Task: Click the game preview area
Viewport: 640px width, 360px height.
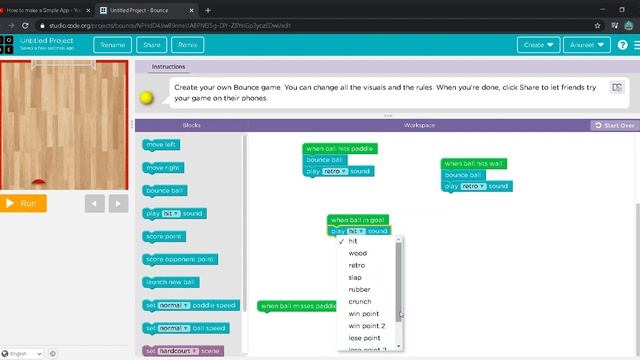Action: (64, 125)
